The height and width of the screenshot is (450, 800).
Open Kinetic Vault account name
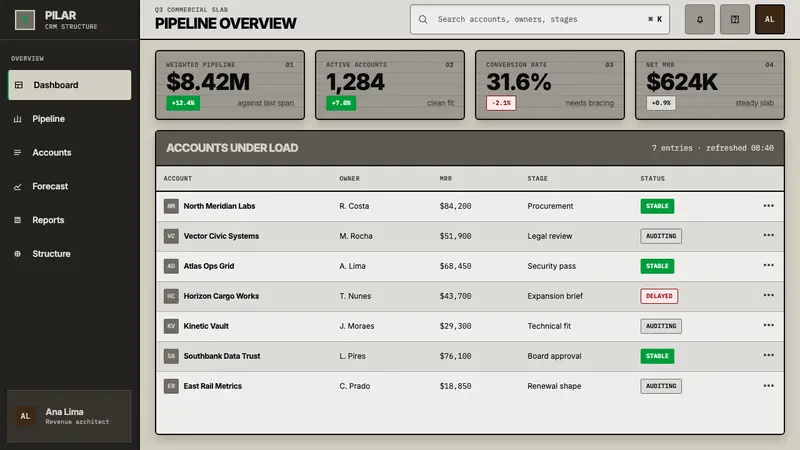pyautogui.click(x=206, y=326)
